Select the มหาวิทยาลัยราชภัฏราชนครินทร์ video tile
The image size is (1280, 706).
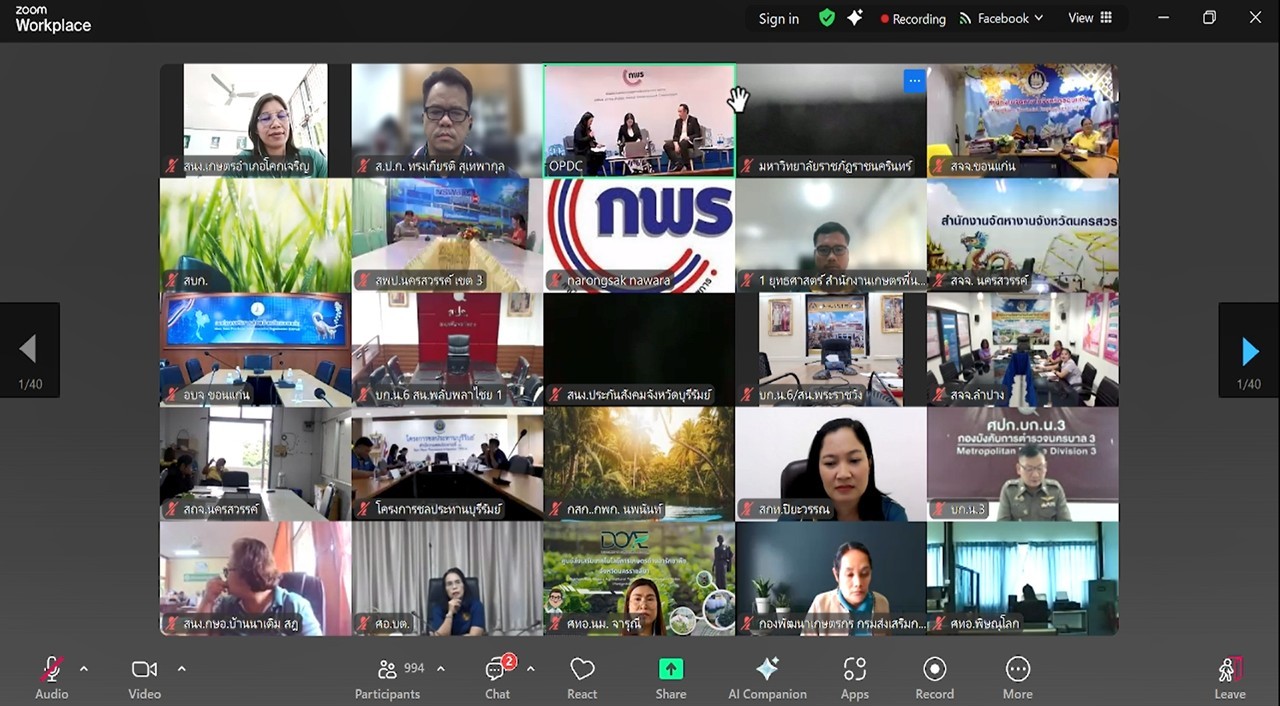pos(831,121)
